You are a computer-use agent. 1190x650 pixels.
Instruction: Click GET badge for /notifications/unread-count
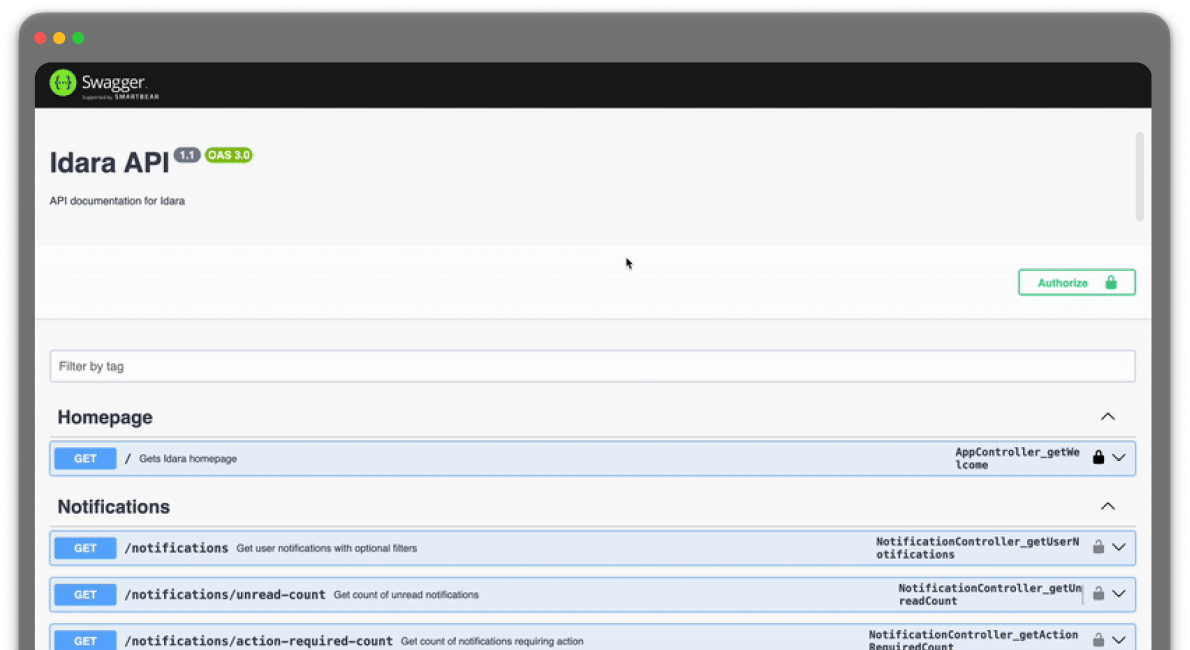(x=85, y=595)
